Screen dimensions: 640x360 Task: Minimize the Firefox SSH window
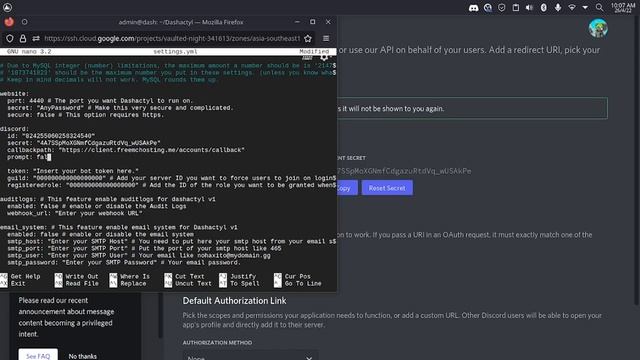pyautogui.click(x=297, y=22)
